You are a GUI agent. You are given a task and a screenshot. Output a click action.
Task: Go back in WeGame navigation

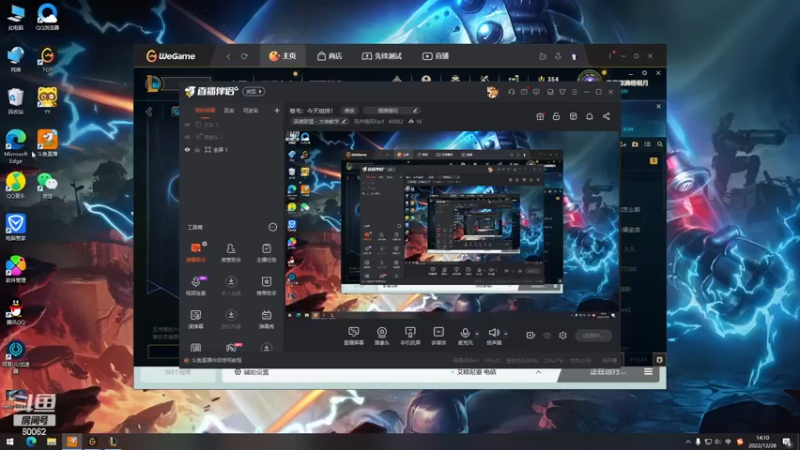[x=228, y=56]
